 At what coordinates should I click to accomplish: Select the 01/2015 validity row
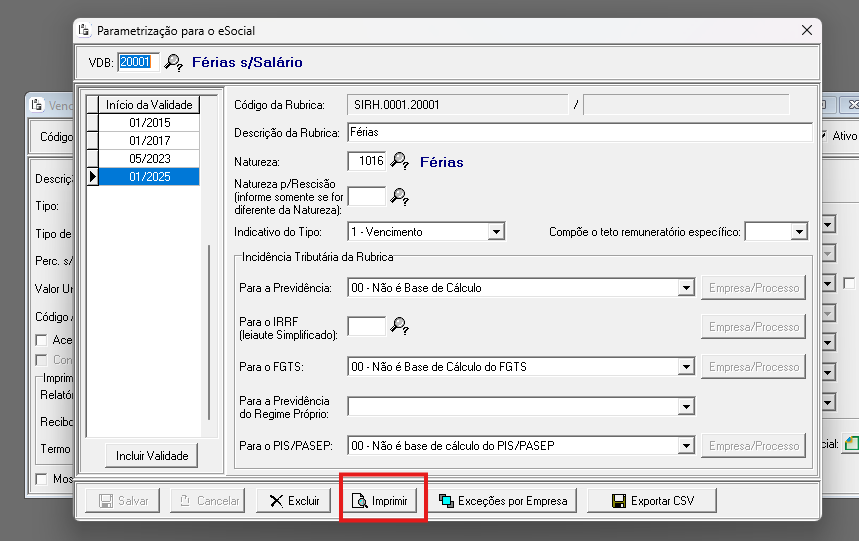149,122
